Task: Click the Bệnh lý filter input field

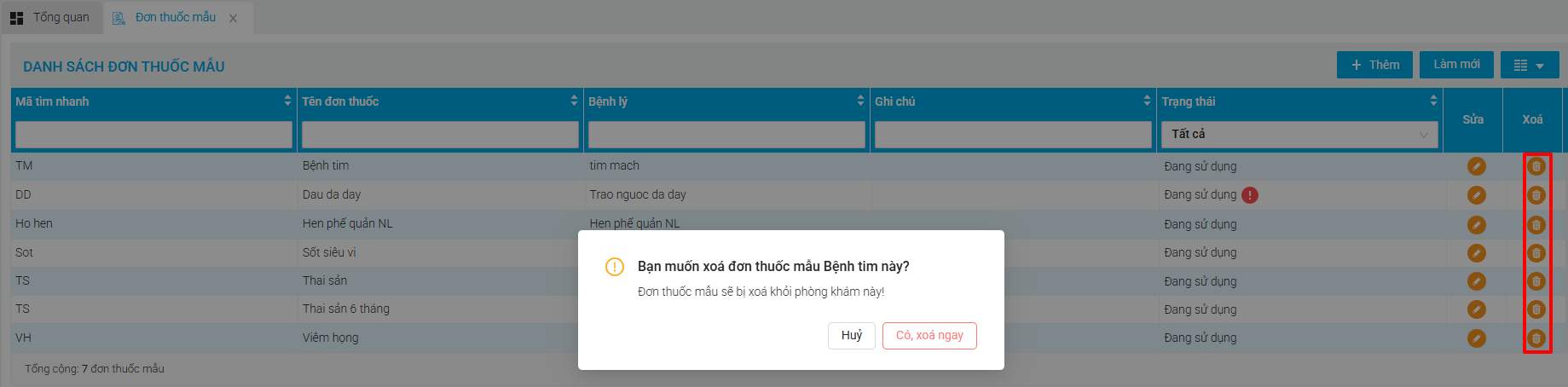Action: 726,134
